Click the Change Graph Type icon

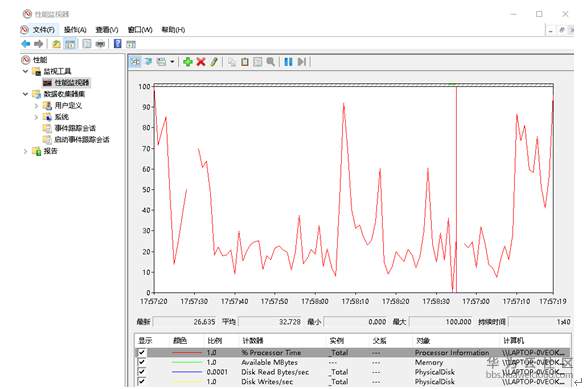tap(161, 61)
